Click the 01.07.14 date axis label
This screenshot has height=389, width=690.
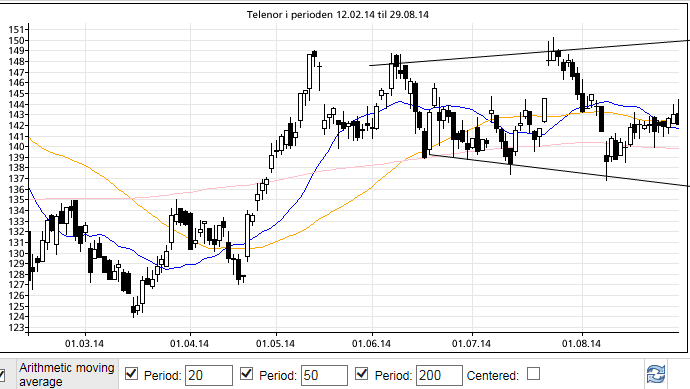[x=471, y=344]
